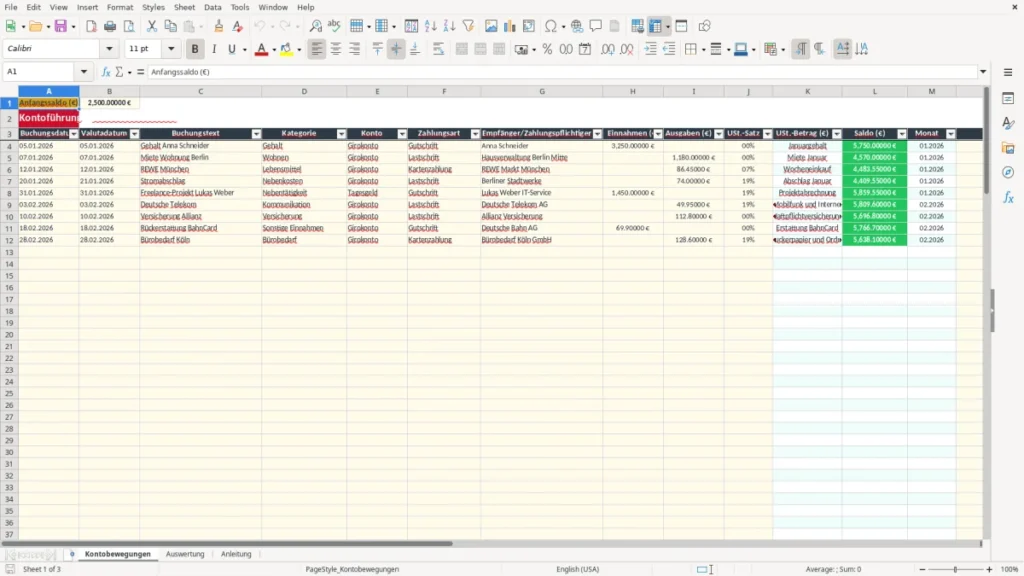Image resolution: width=1024 pixels, height=576 pixels.
Task: Center text horizontally
Action: tap(336, 49)
